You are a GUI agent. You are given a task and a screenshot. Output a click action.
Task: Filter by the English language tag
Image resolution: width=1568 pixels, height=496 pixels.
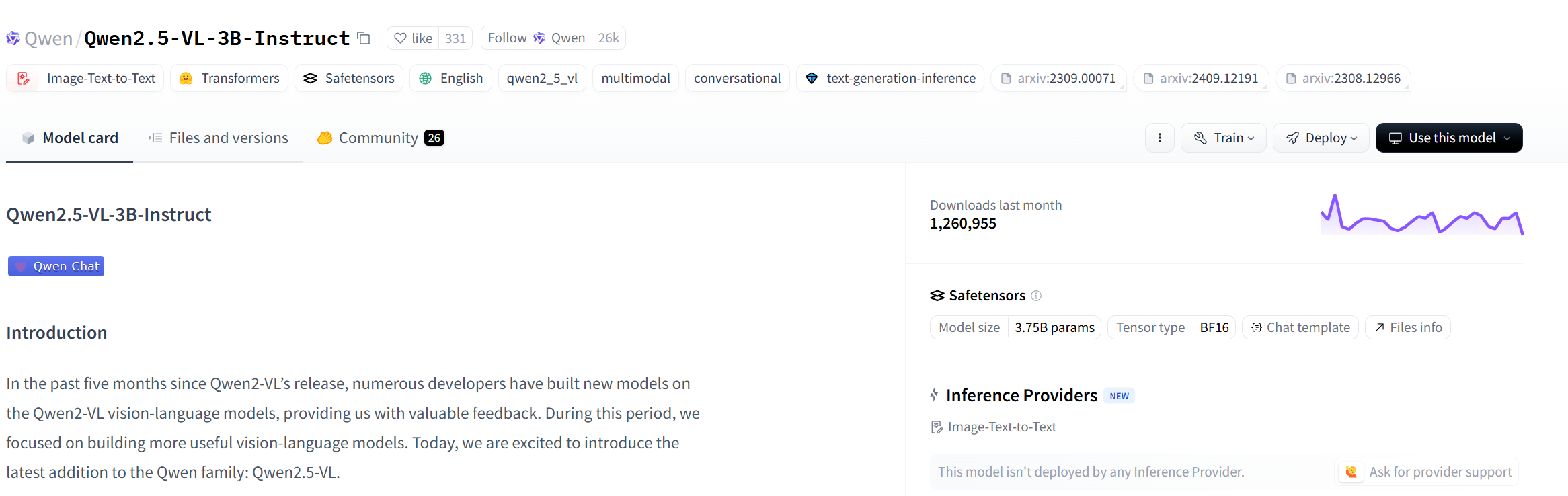[450, 78]
